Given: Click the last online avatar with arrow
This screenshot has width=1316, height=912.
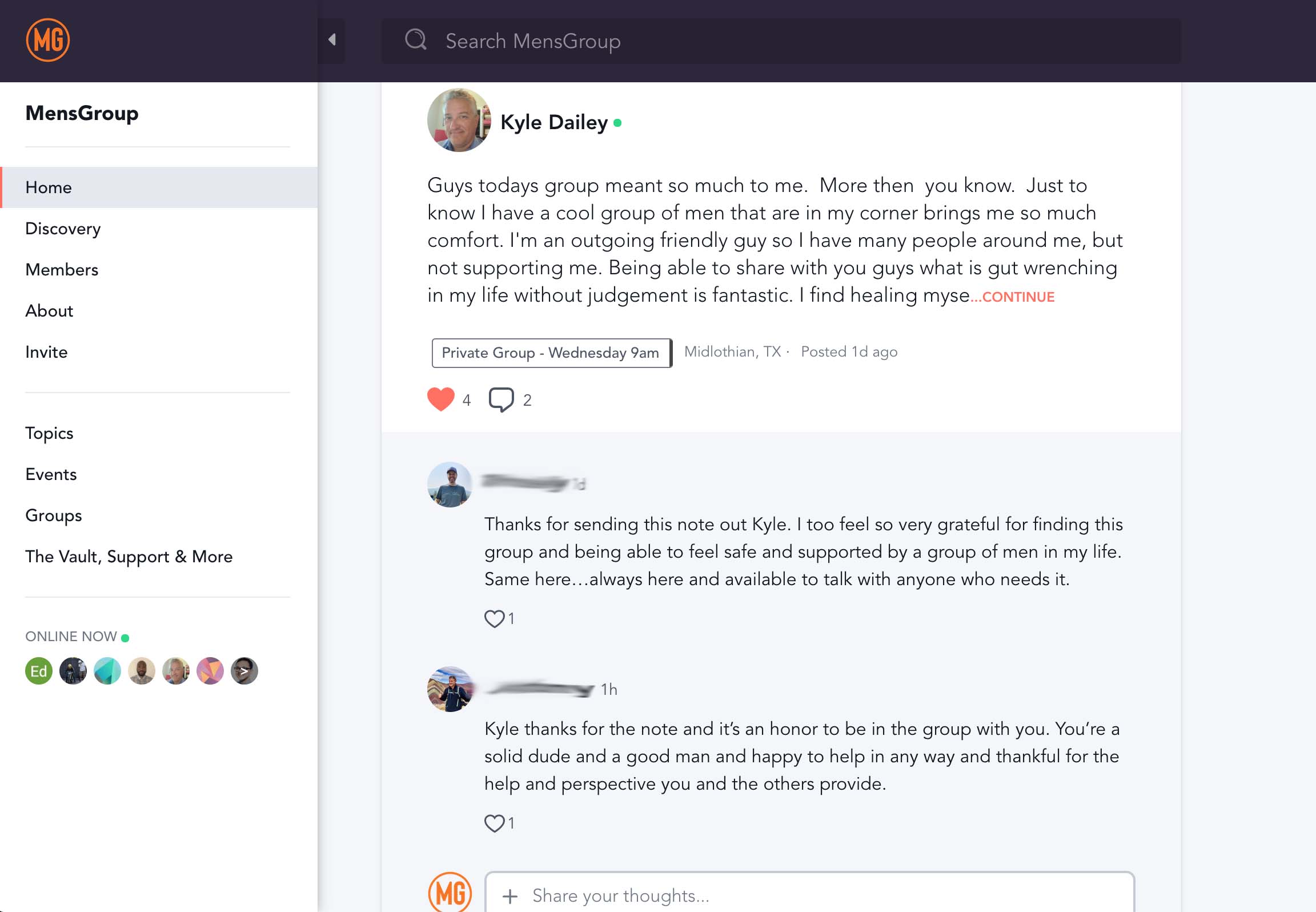Looking at the screenshot, I should 244,671.
